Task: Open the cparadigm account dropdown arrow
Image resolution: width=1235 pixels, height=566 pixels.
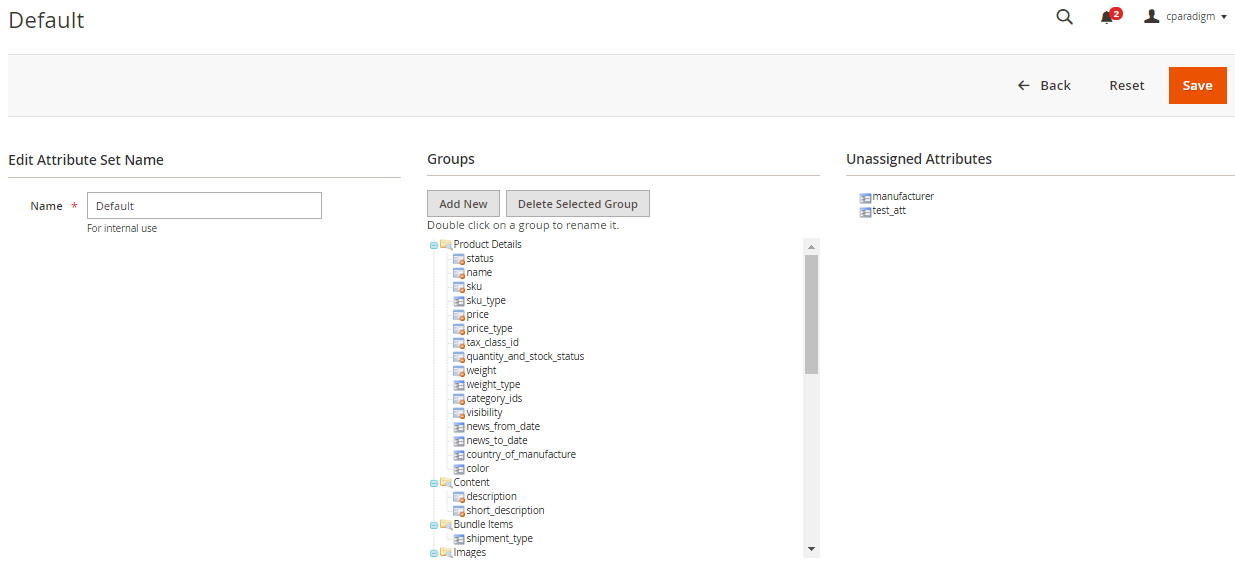Action: 1224,17
